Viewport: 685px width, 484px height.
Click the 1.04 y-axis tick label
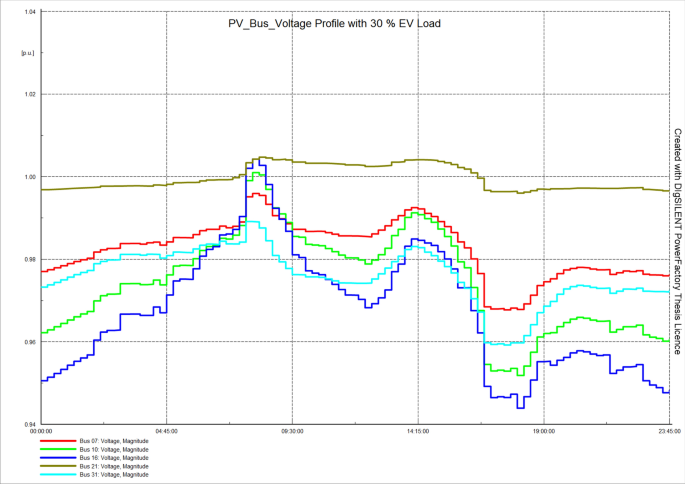tap(29, 12)
